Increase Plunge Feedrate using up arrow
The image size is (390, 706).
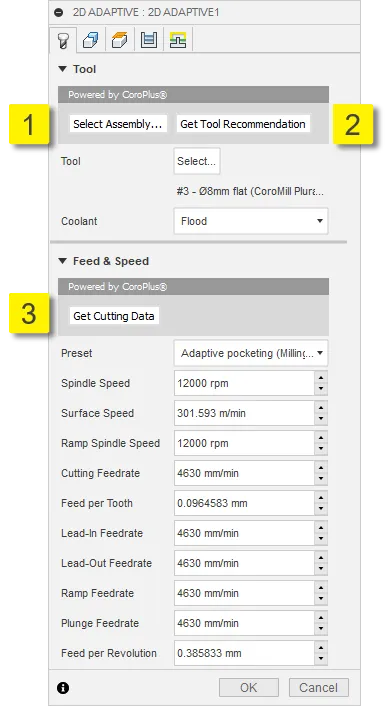tap(321, 617)
